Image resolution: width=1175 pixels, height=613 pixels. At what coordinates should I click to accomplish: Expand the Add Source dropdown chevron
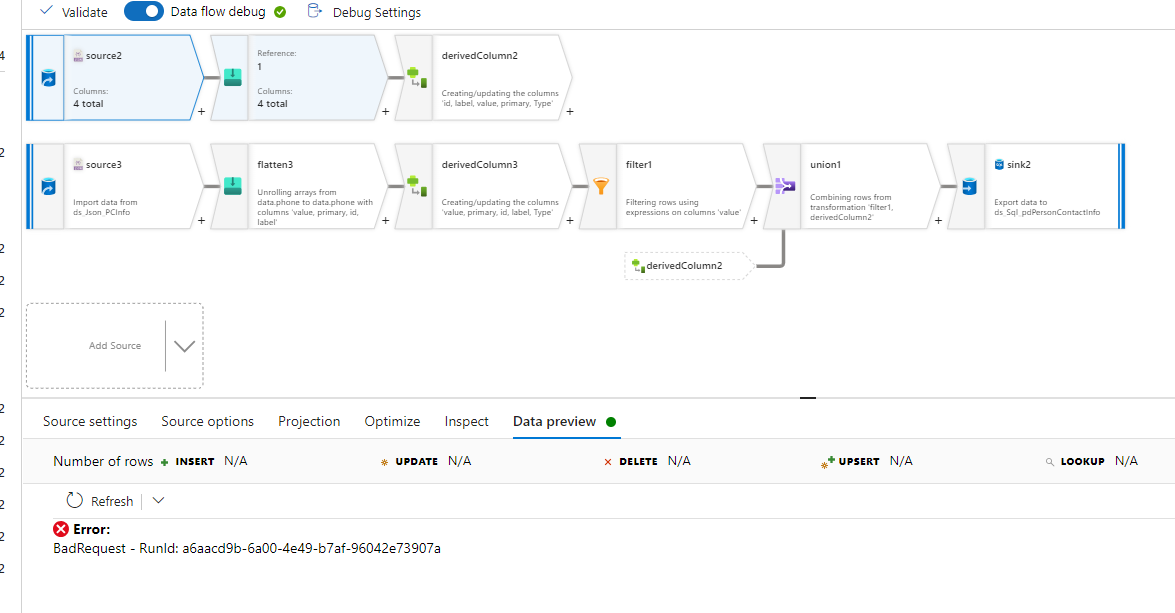(x=184, y=346)
